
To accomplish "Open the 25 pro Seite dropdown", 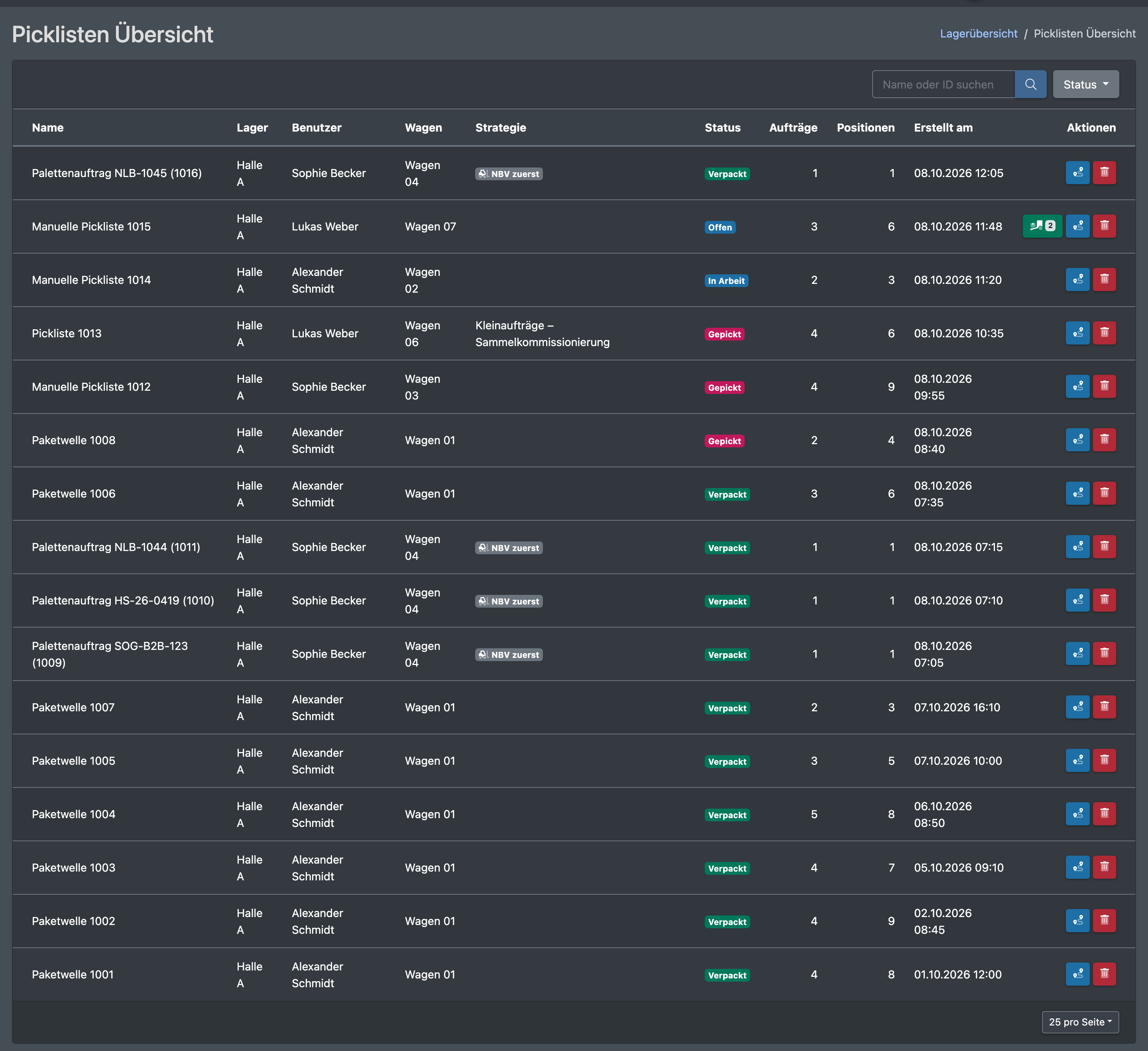I will [1080, 1022].
